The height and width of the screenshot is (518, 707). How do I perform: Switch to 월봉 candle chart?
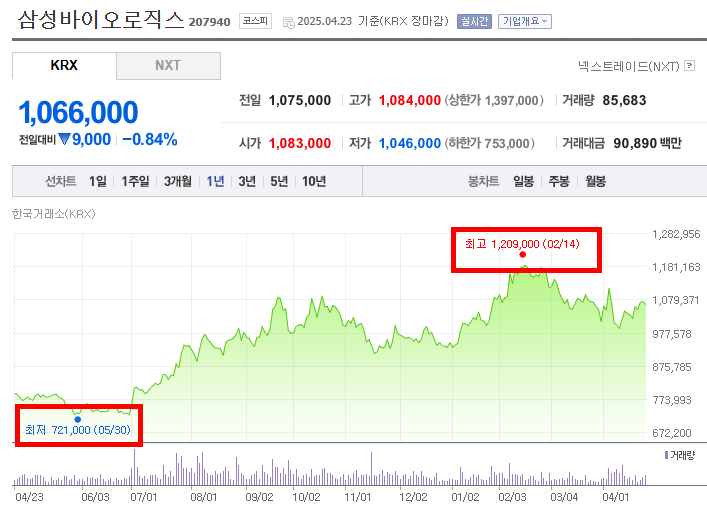[596, 181]
